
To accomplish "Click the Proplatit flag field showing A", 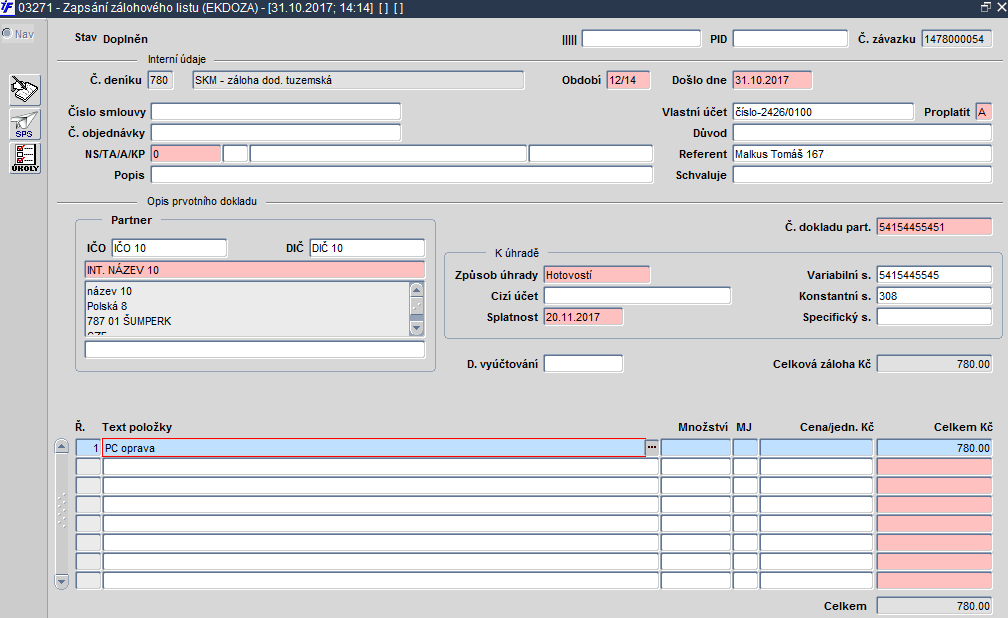I will 984,112.
